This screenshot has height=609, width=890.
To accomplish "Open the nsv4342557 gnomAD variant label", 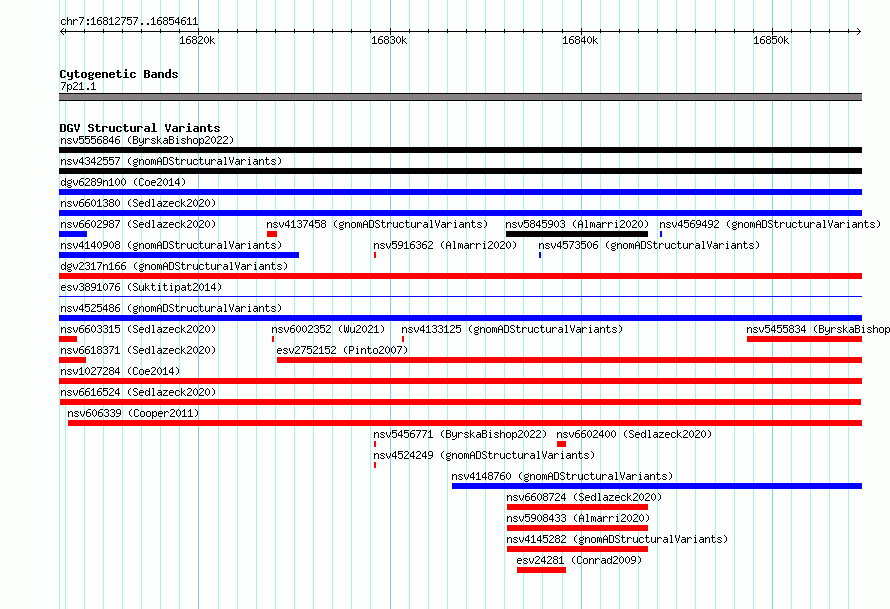I will (171, 161).
